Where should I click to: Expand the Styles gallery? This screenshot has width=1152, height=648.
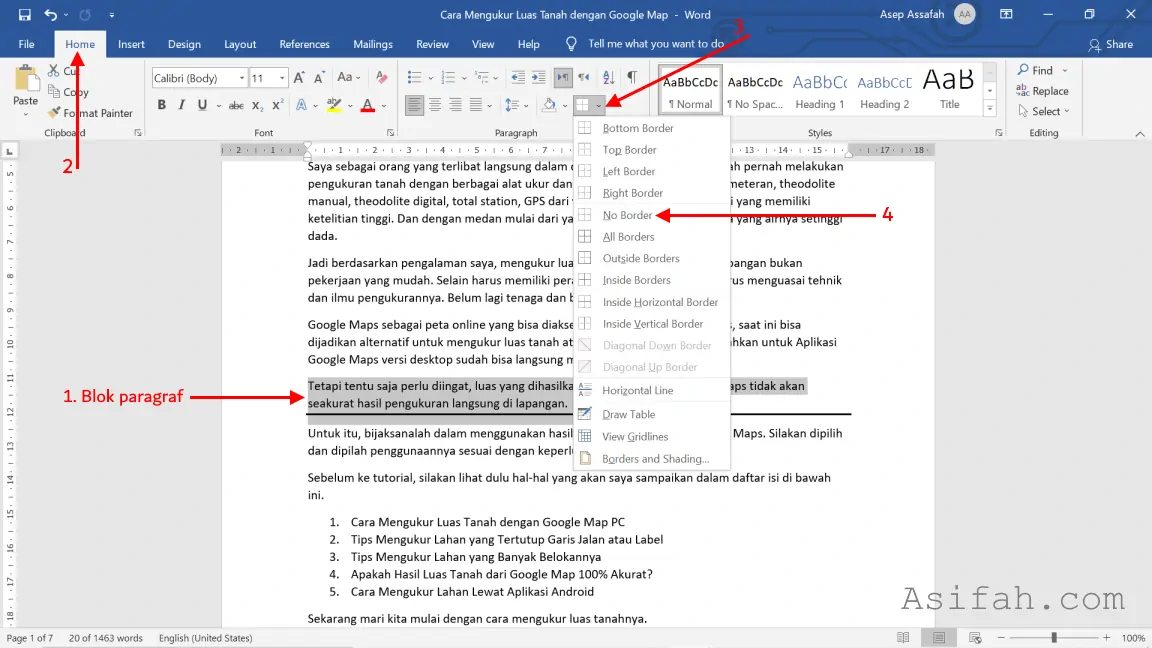[x=990, y=109]
